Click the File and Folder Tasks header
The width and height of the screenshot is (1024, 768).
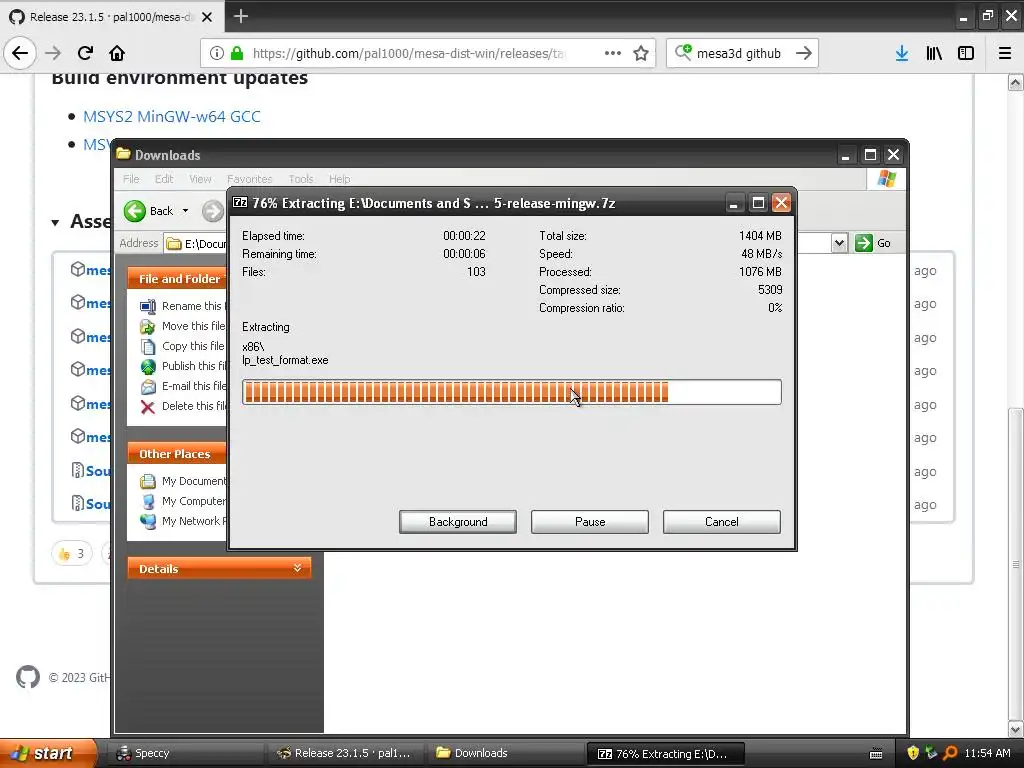point(177,279)
